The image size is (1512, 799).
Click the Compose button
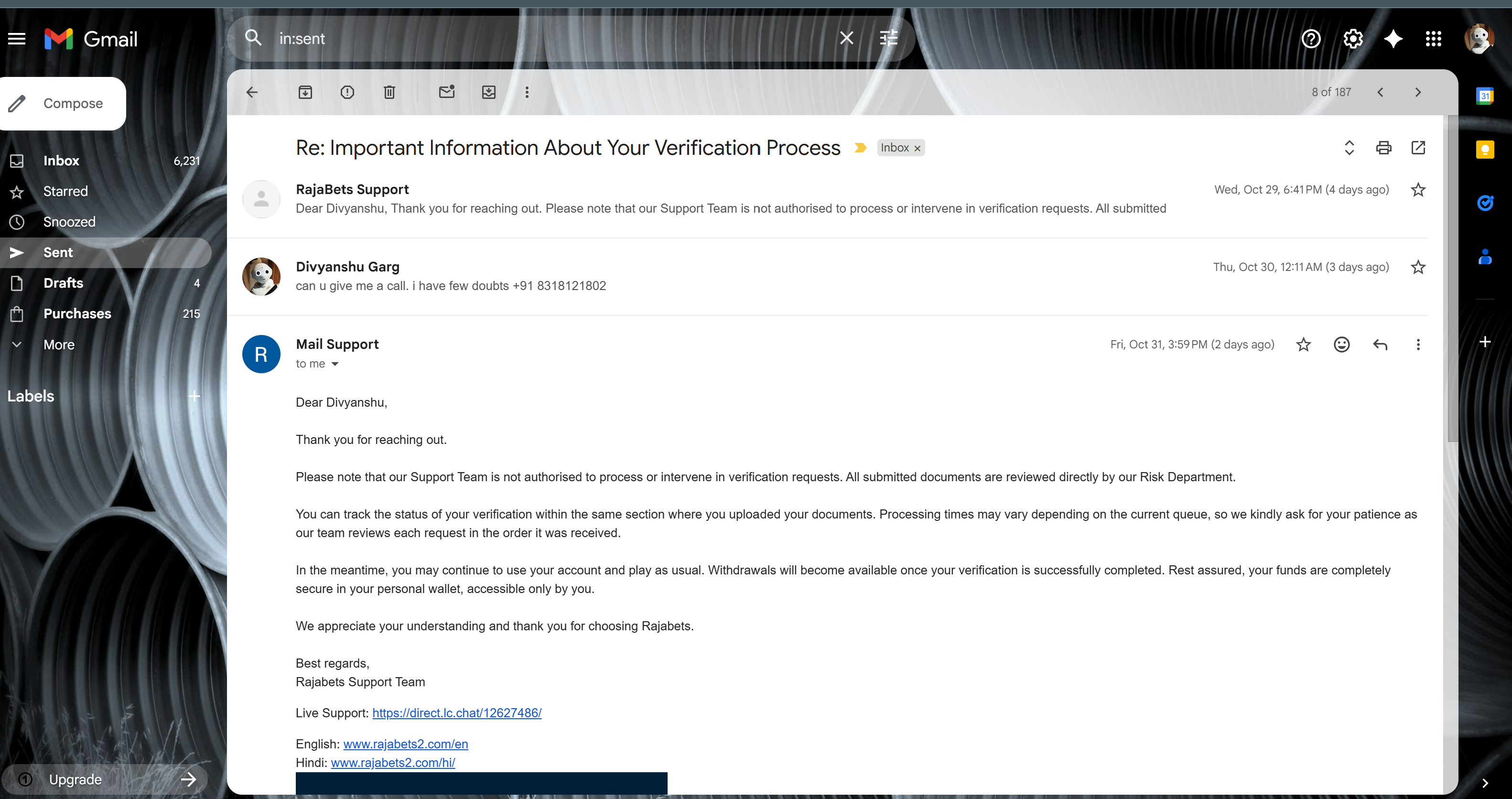tap(62, 103)
